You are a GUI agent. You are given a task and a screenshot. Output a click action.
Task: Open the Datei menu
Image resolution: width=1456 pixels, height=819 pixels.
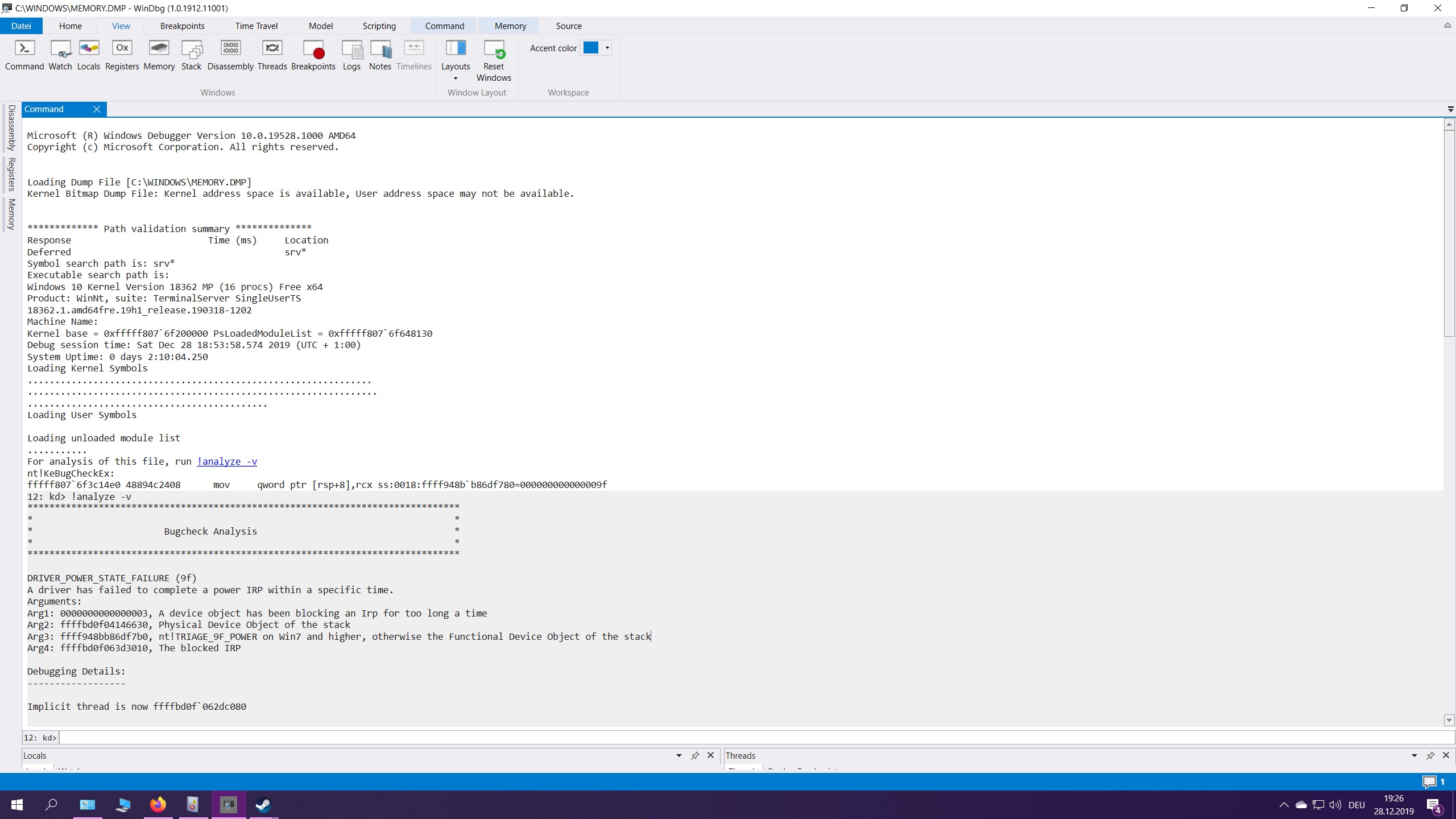point(21,26)
